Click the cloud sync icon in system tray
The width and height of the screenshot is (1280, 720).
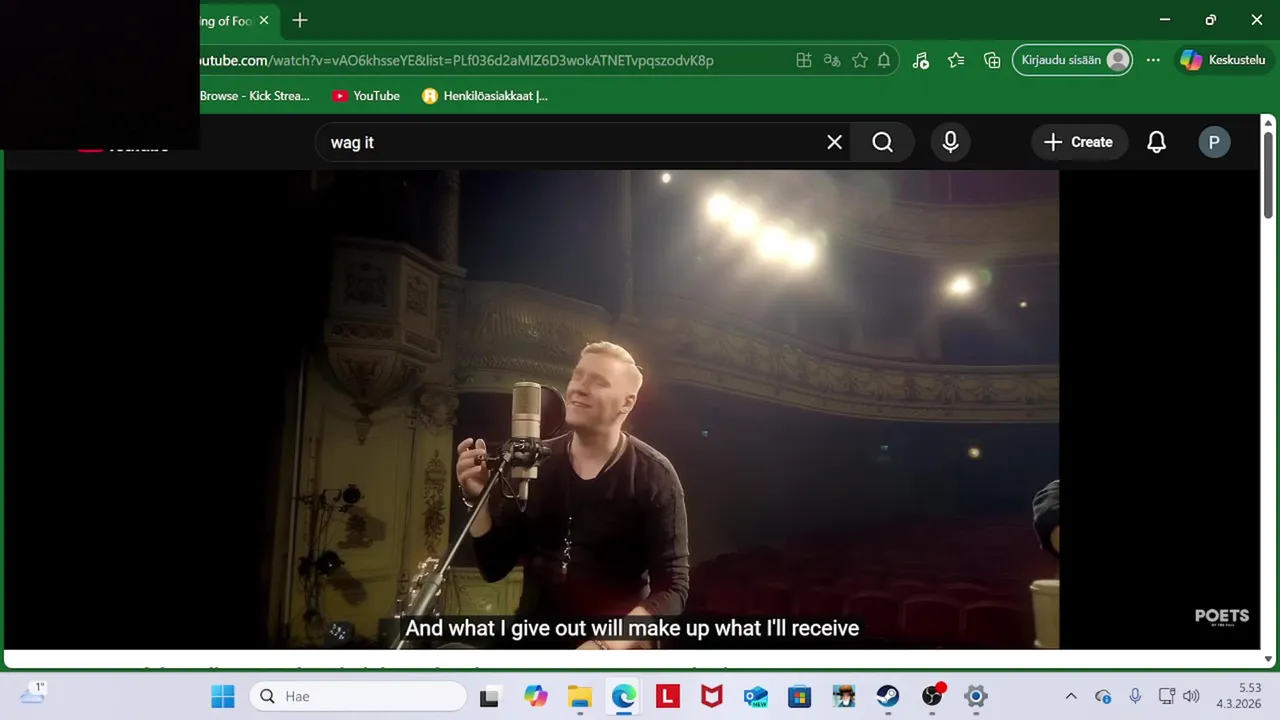pos(1103,696)
